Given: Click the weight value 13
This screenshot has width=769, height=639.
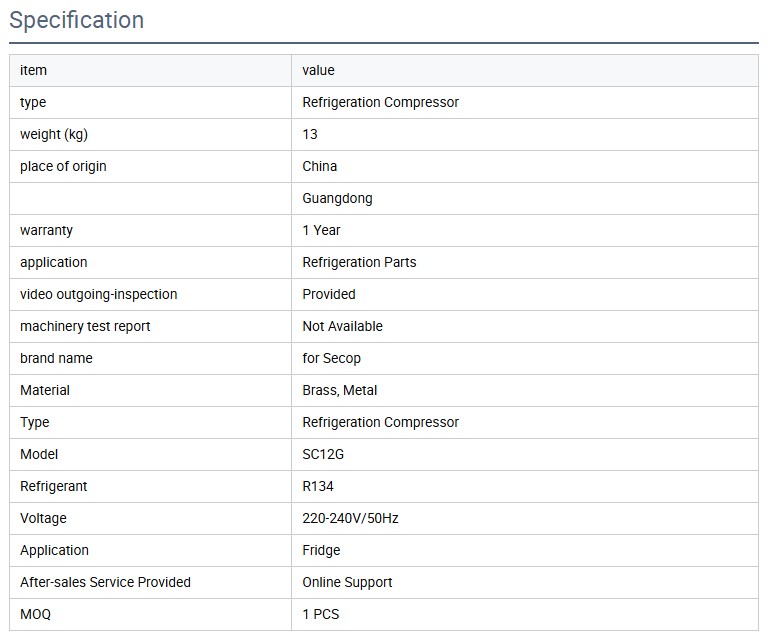Looking at the screenshot, I should pos(310,134).
